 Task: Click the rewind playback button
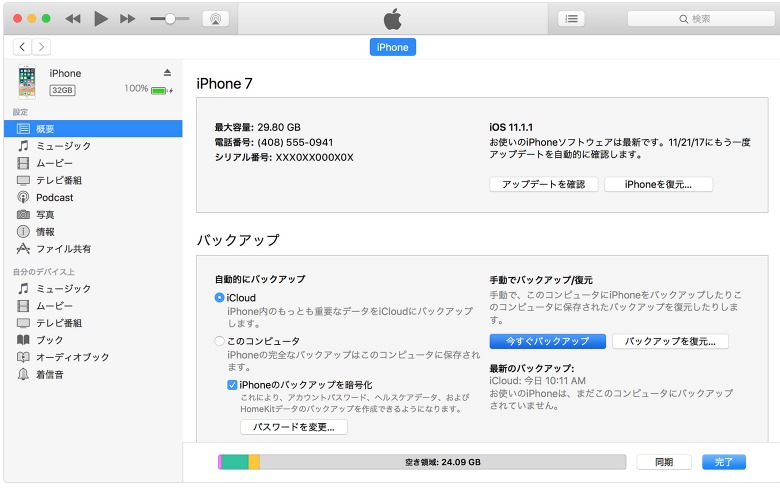pyautogui.click(x=73, y=19)
